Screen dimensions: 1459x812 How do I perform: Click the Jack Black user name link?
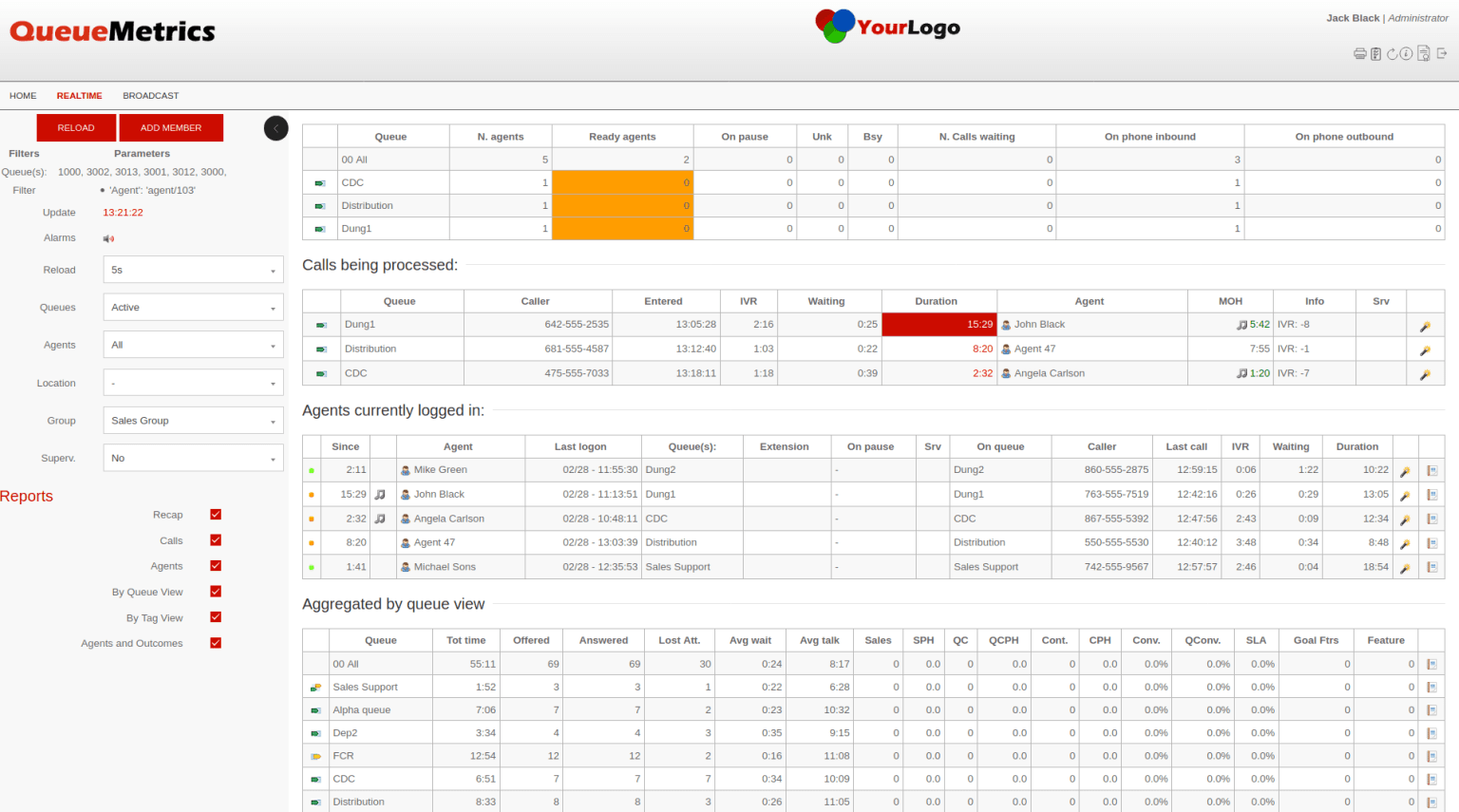(1353, 18)
